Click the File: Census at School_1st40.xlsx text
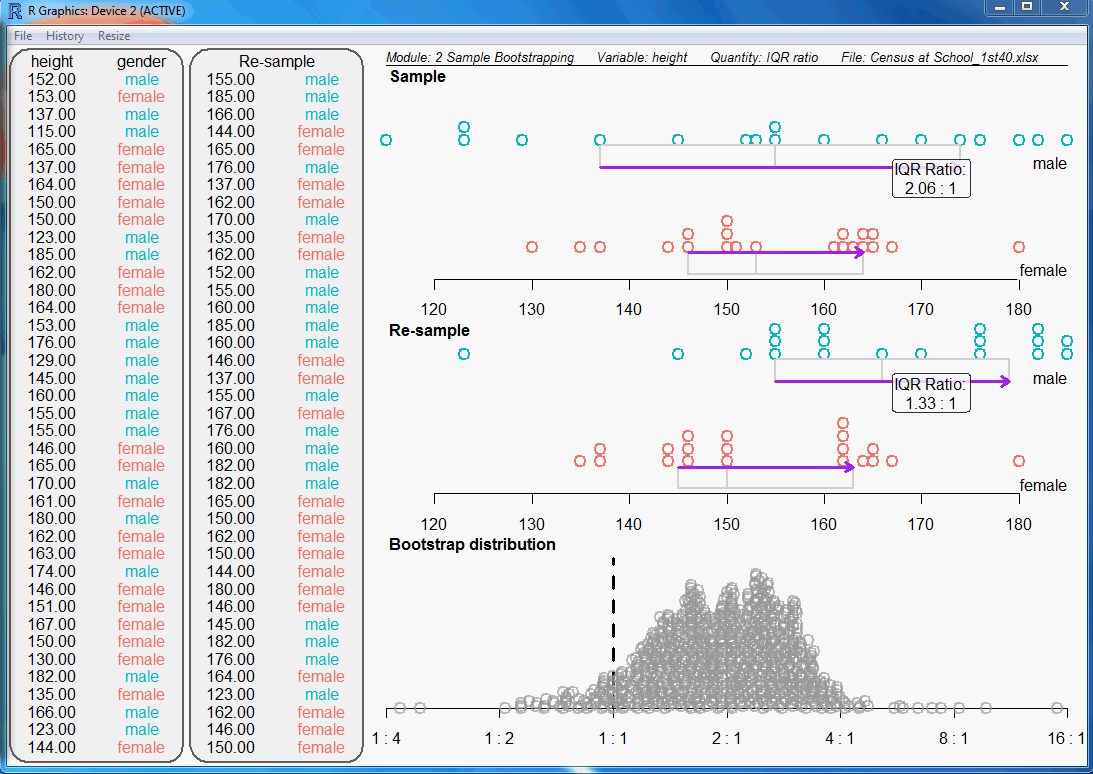The width and height of the screenshot is (1093, 774). (939, 57)
